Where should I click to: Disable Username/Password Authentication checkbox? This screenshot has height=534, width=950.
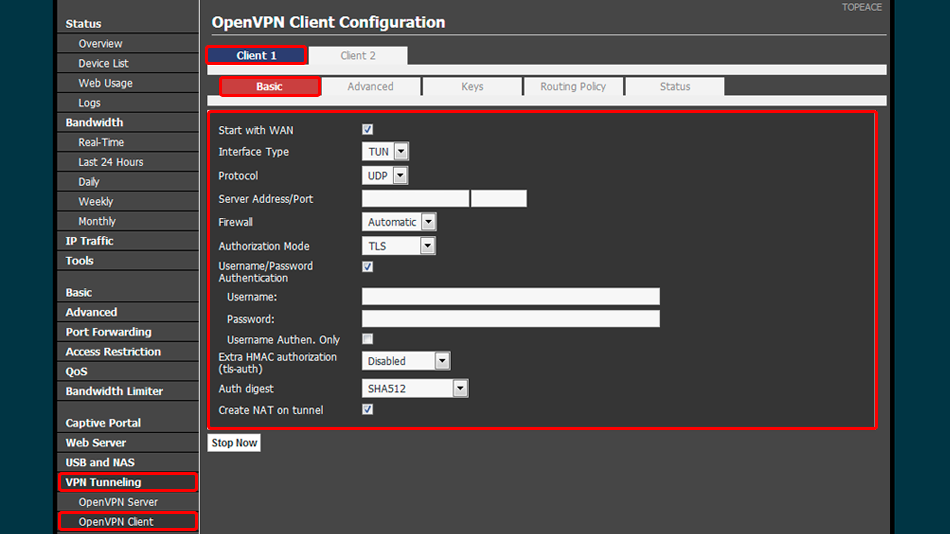[x=367, y=267]
